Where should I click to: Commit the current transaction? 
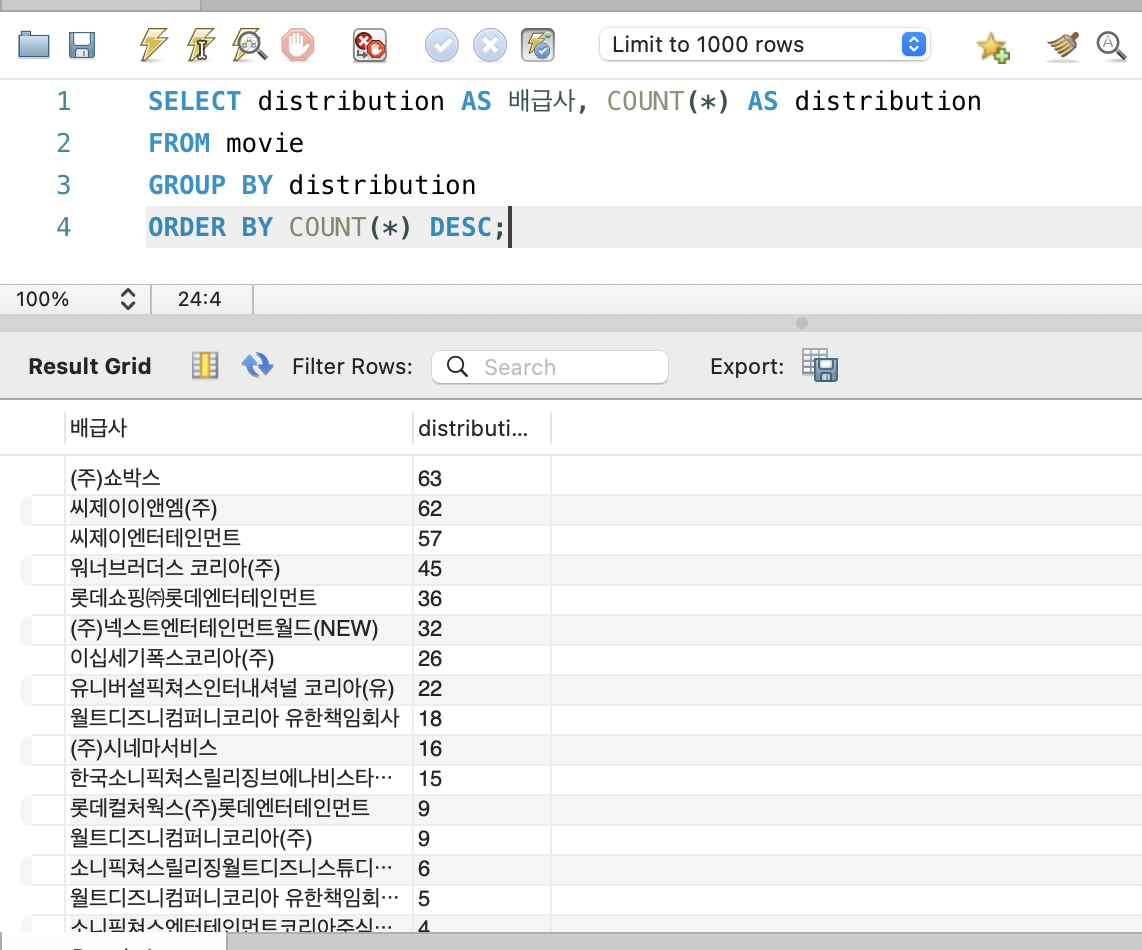coord(441,45)
